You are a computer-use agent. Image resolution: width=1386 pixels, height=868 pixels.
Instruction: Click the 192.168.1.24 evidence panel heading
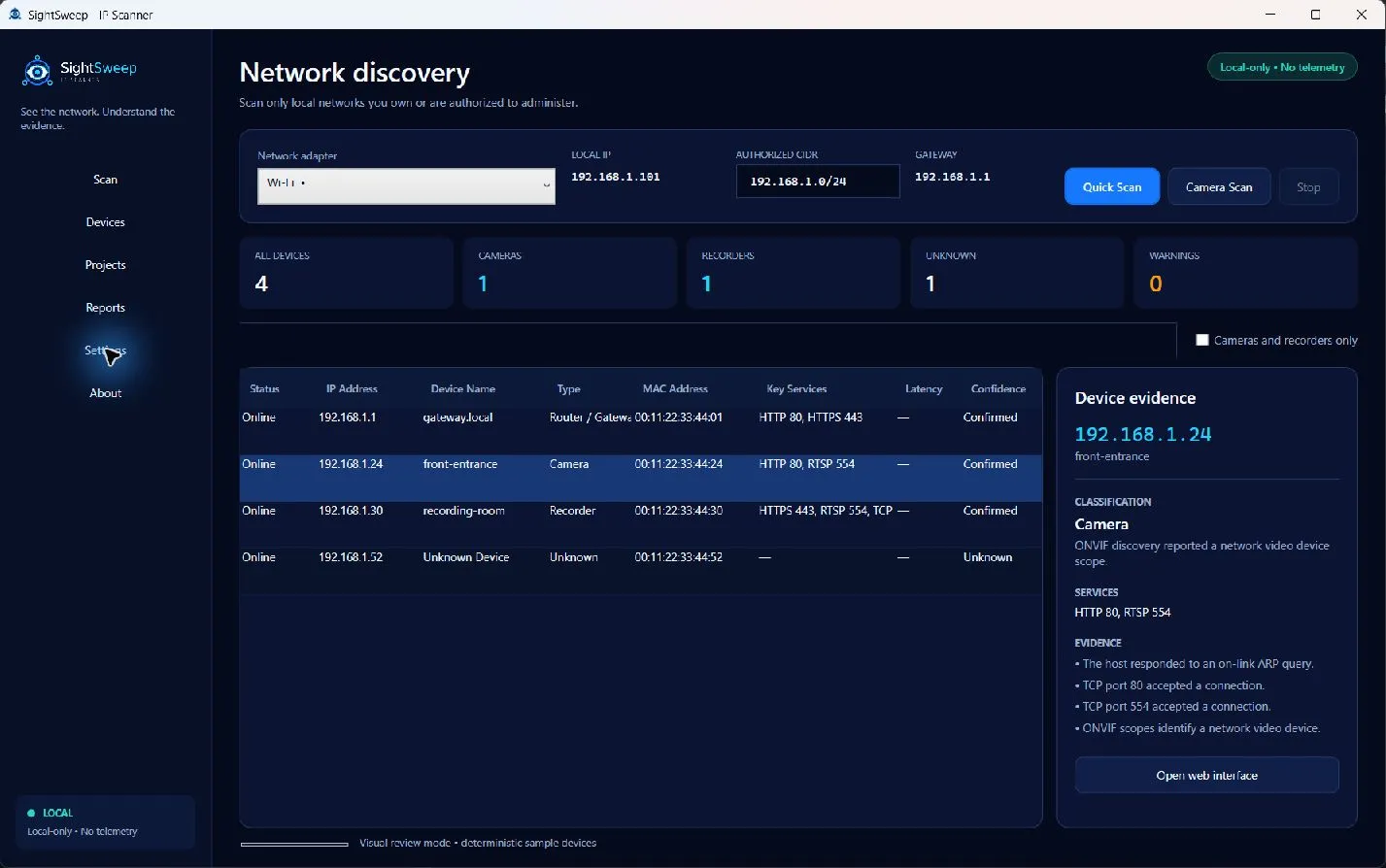point(1143,434)
